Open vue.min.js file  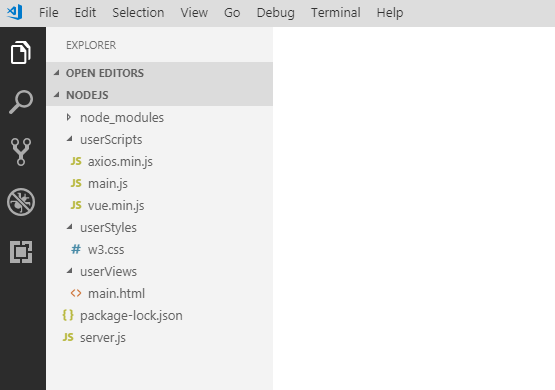click(116, 205)
